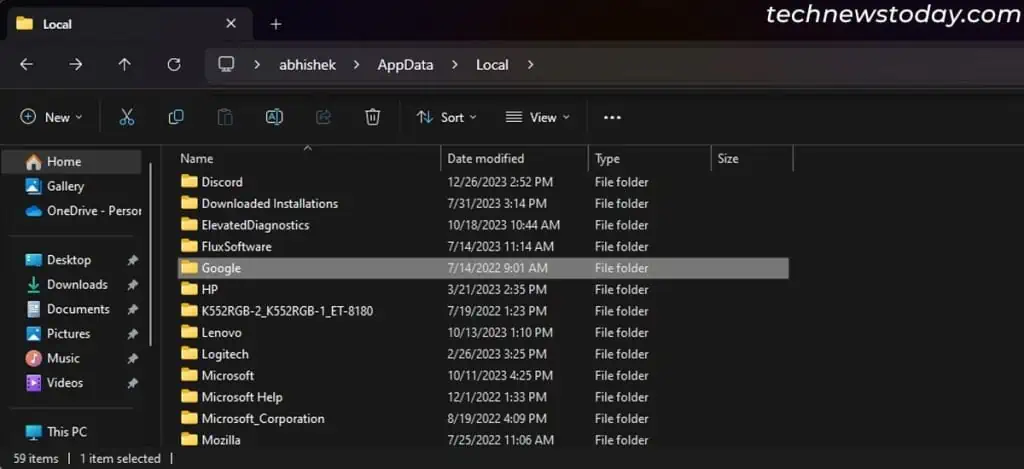Screen dimensions: 1024x469
Task: Click the Cut scissors icon
Action: 127,117
